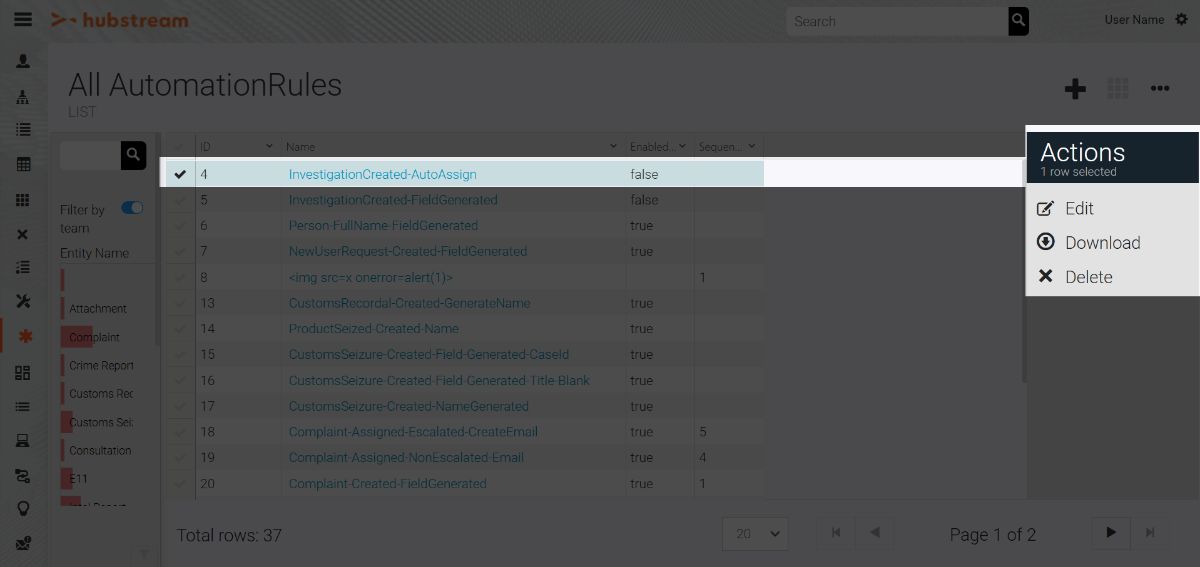
Task: Uncheck the selected row with ID 4
Action: (x=180, y=174)
